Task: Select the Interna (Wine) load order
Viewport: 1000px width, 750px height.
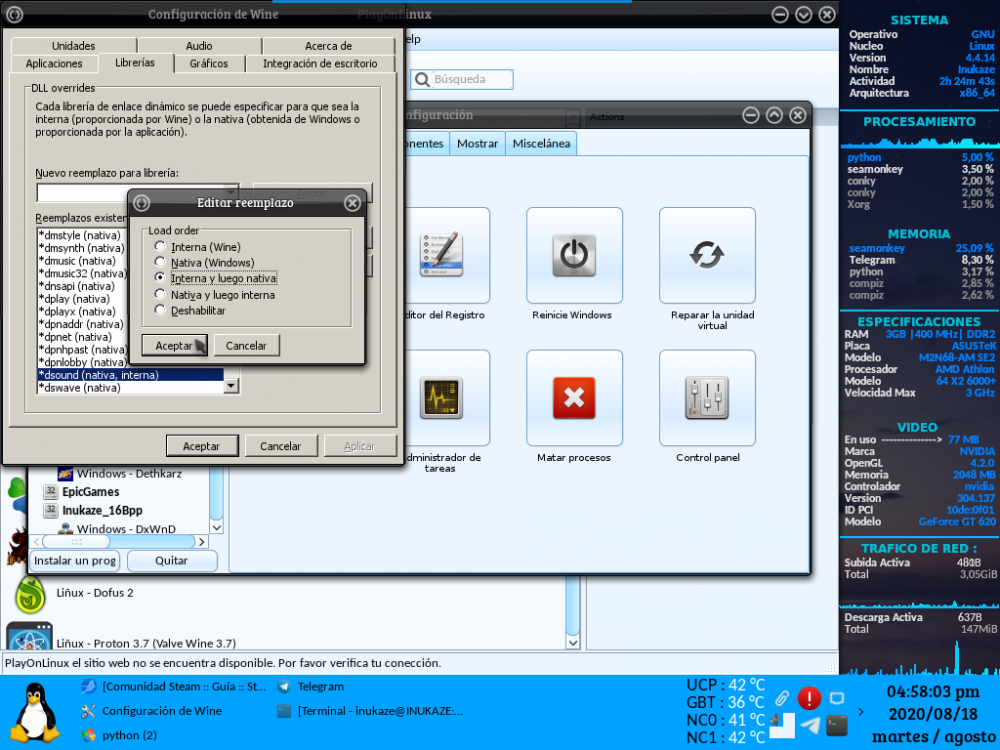Action: [x=160, y=247]
